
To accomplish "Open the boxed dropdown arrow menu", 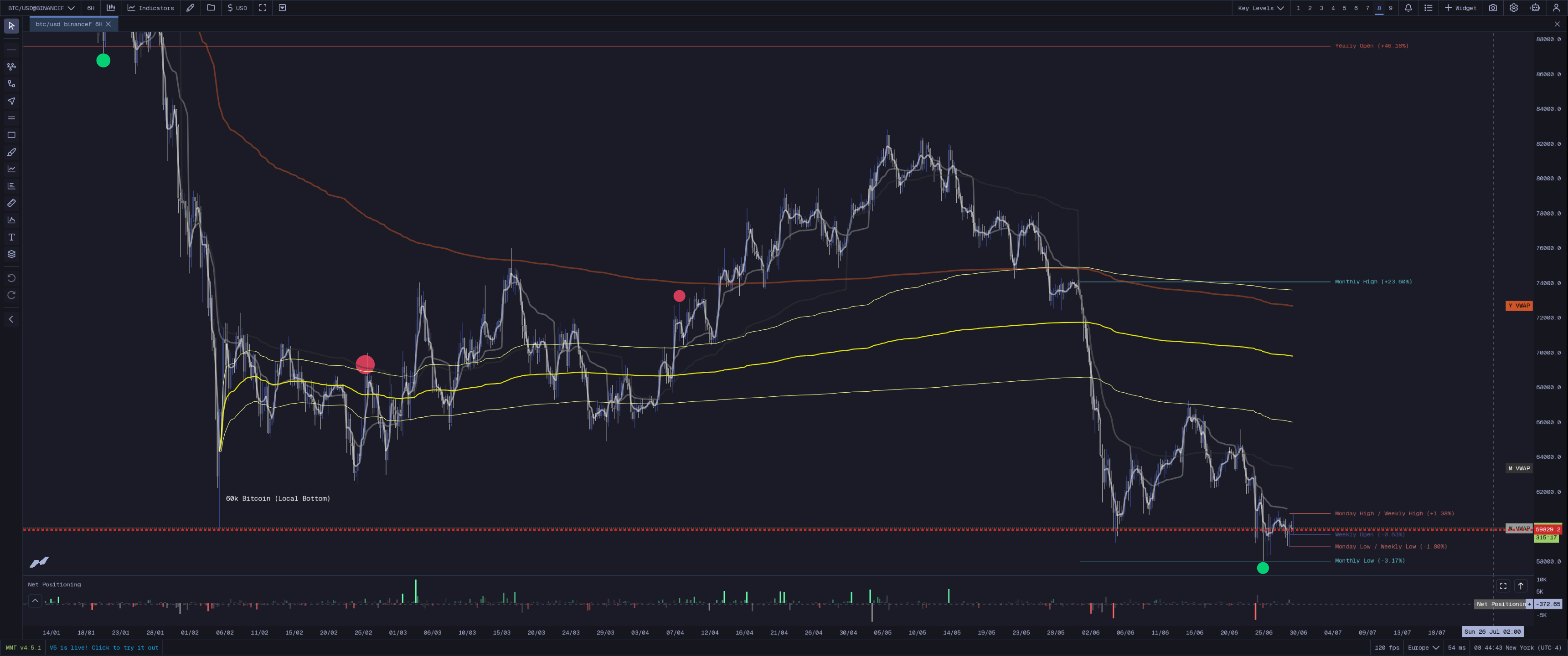I will click(283, 8).
